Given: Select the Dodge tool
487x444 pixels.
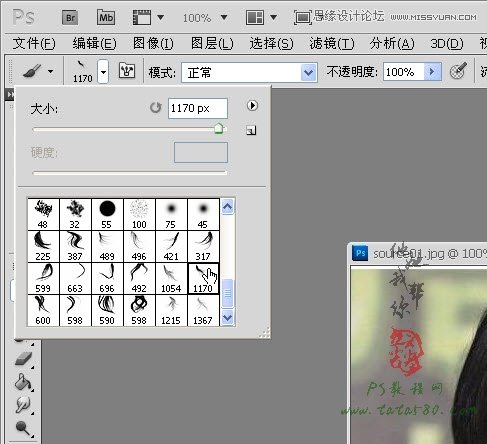Looking at the screenshot, I should click(x=23, y=428).
